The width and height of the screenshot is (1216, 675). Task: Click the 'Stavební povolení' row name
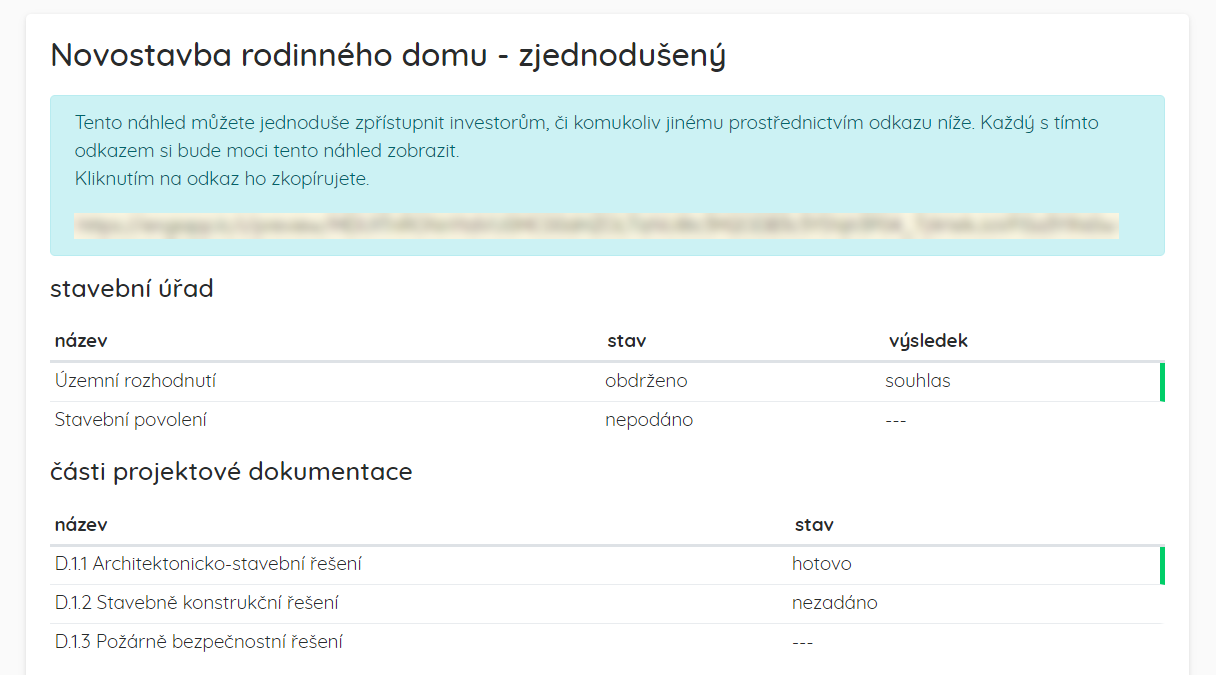(x=131, y=420)
